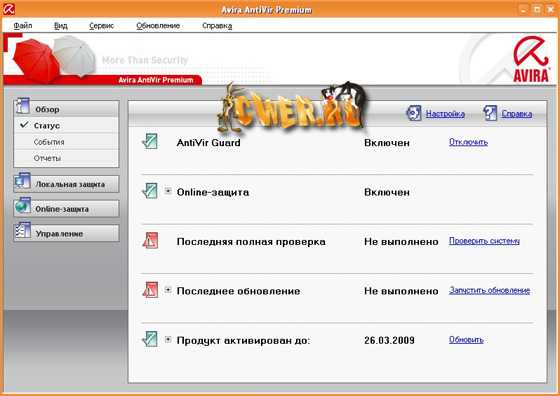Click the Обновить license link

[x=466, y=340]
